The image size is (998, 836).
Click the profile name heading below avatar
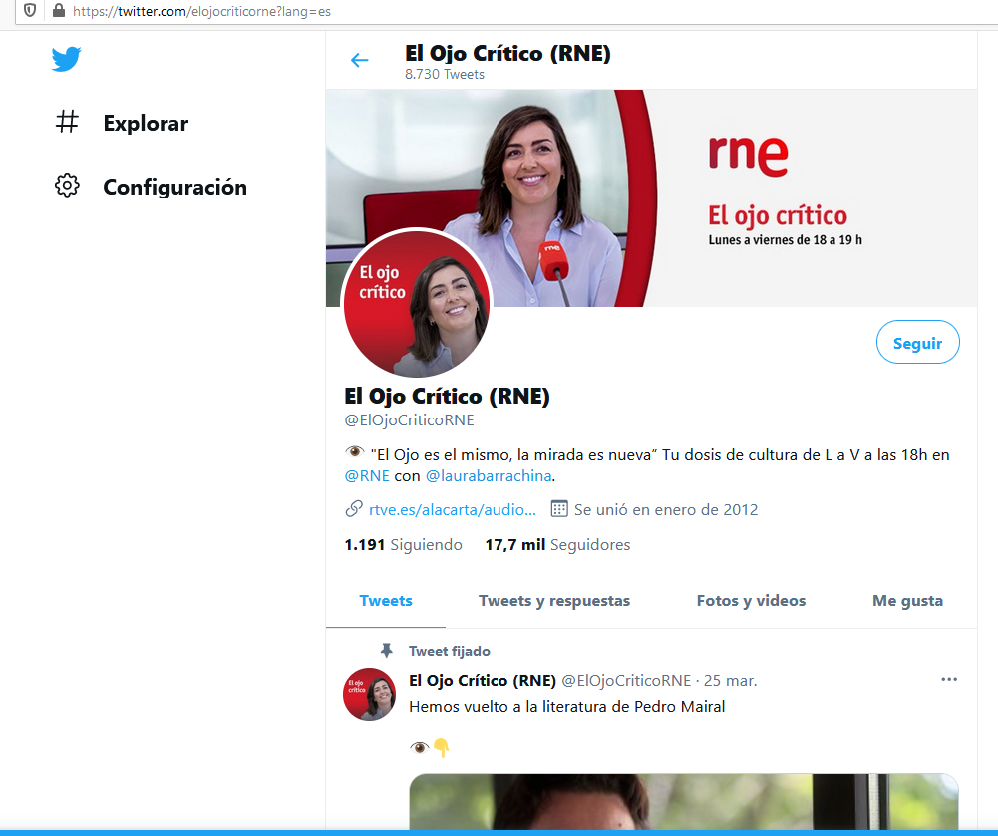tap(447, 396)
